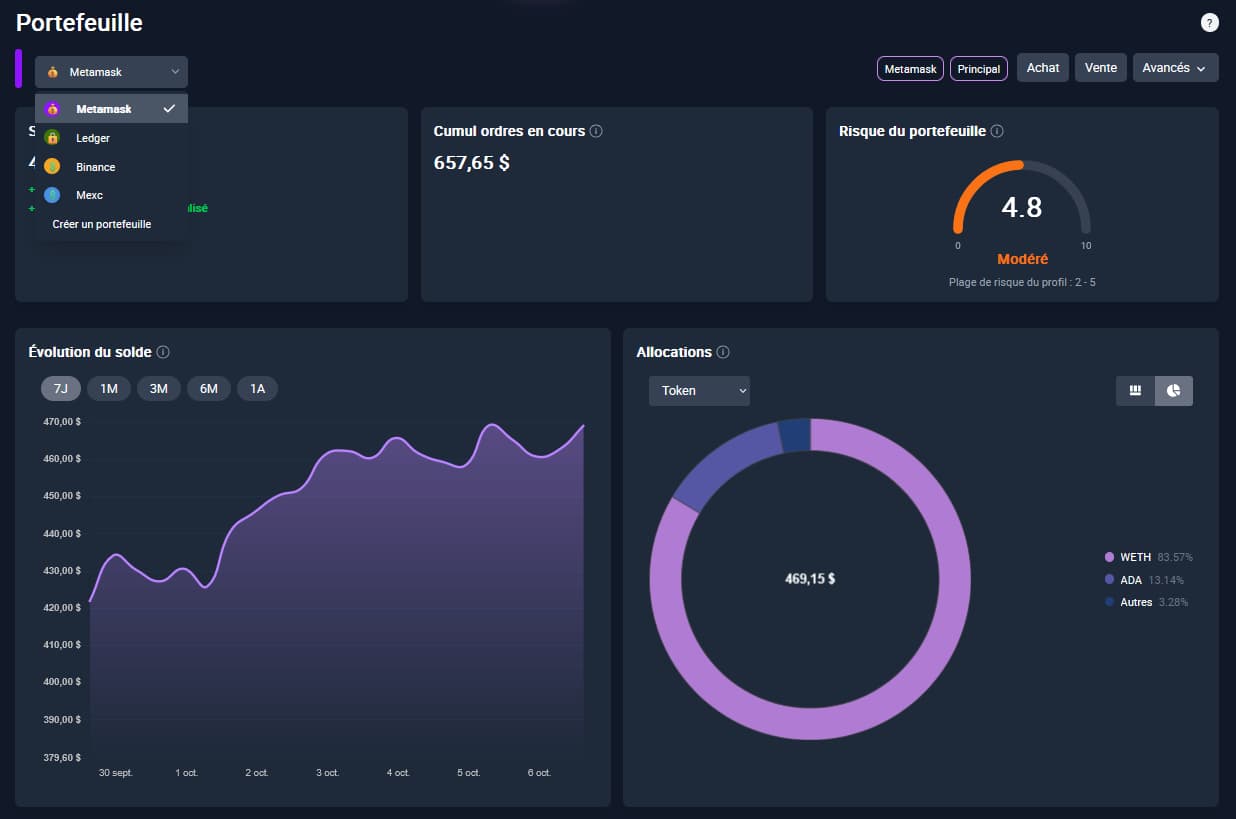
Task: Select the pie chart view in Allocations
Action: pos(1173,391)
